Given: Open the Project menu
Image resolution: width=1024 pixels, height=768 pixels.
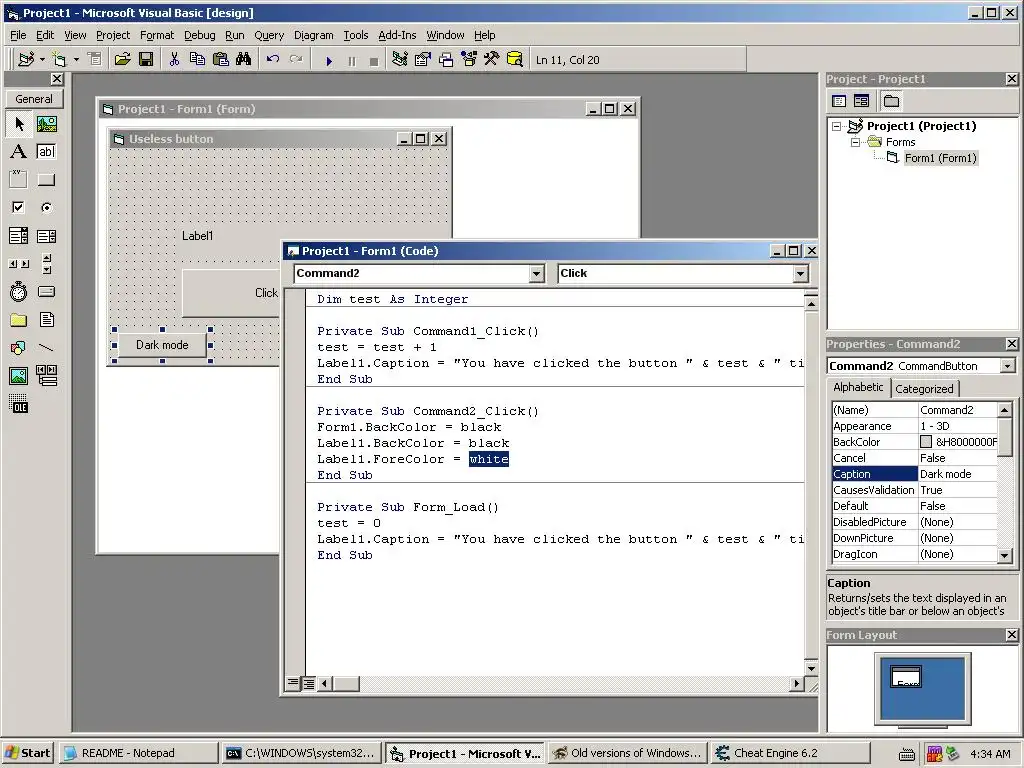Looking at the screenshot, I should click(113, 35).
